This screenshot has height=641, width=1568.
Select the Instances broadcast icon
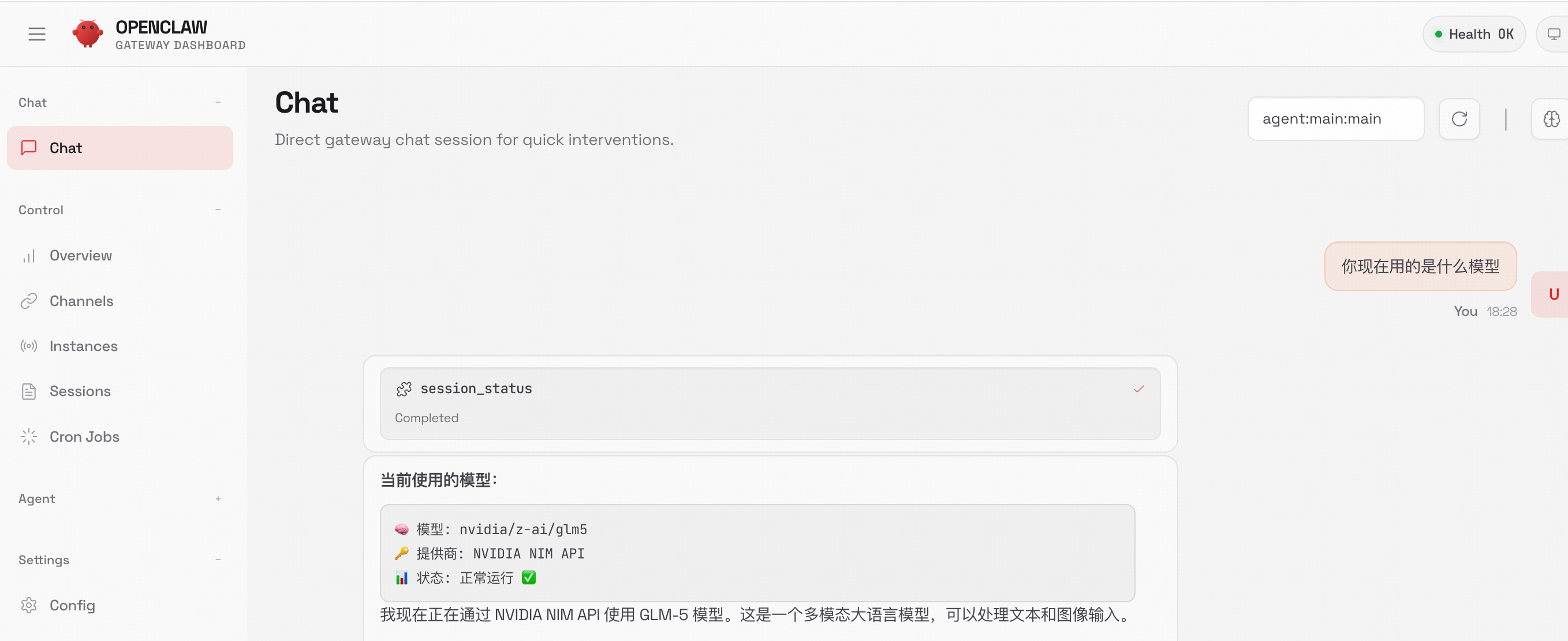(29, 346)
